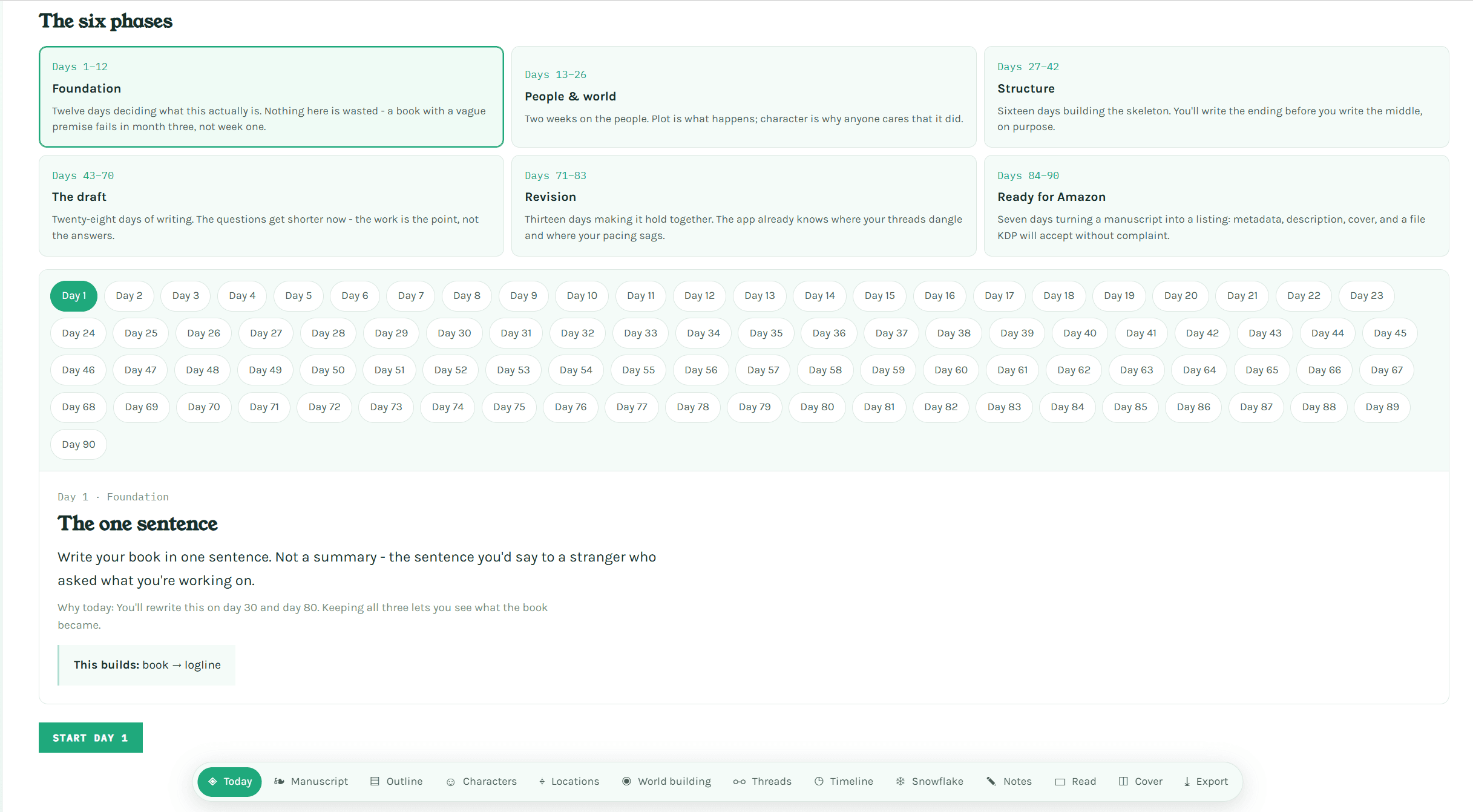1473x812 pixels.
Task: Click the Characters face icon
Action: (450, 782)
